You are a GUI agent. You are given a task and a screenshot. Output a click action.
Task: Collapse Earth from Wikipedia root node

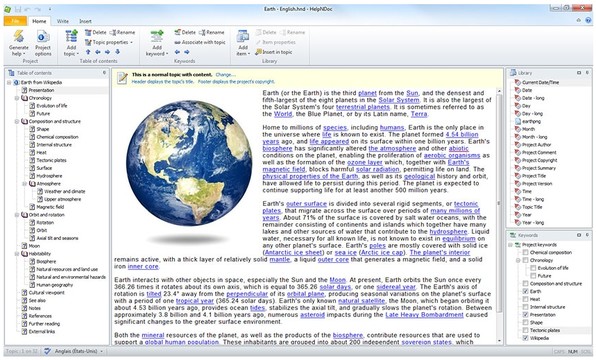[x=9, y=82]
